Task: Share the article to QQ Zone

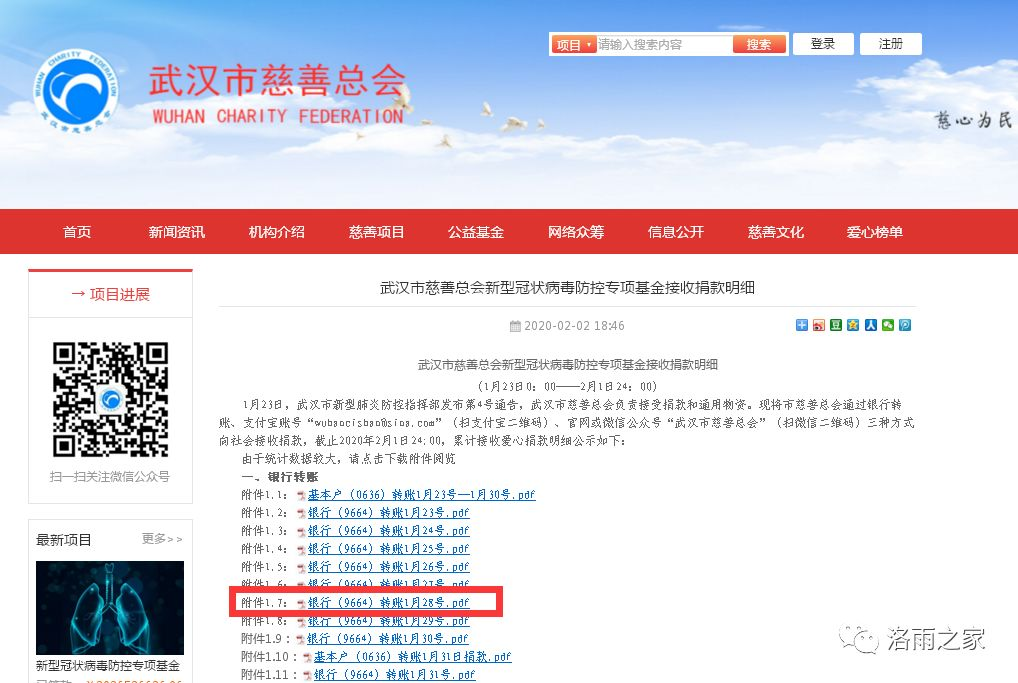Action: point(853,325)
